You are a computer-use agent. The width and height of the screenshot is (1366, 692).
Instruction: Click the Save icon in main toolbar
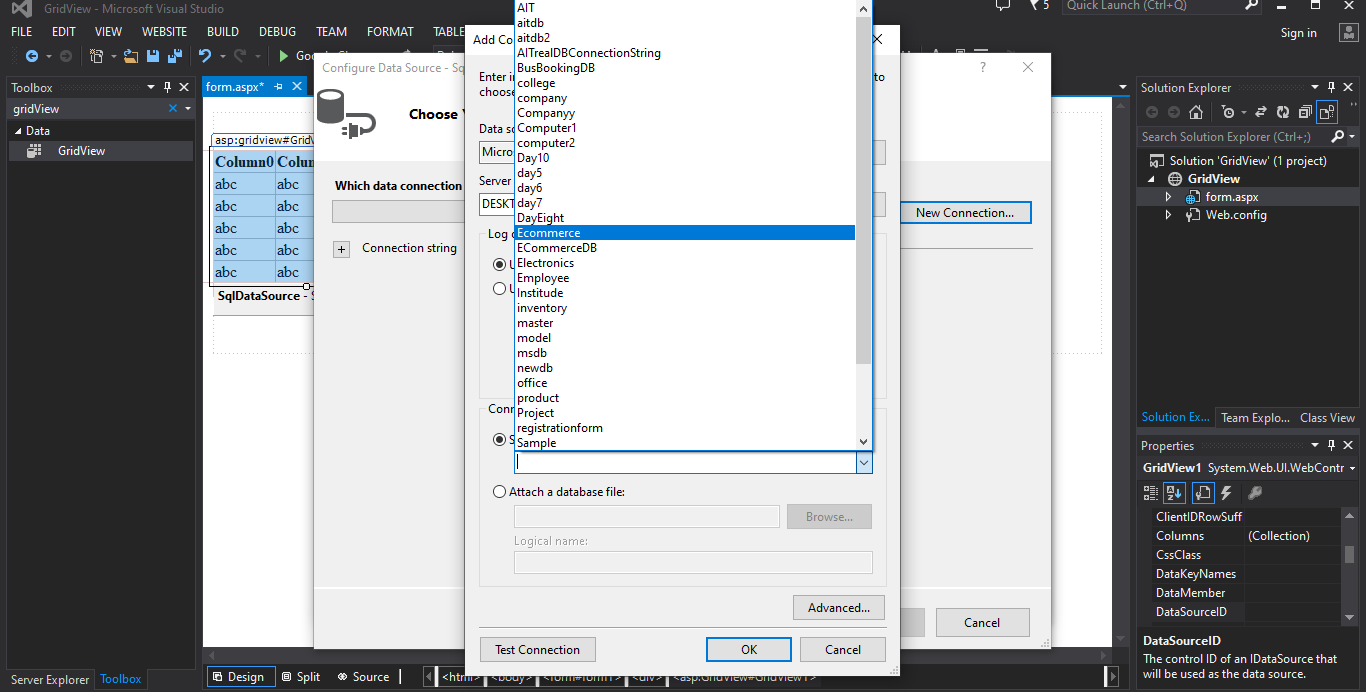pos(154,56)
